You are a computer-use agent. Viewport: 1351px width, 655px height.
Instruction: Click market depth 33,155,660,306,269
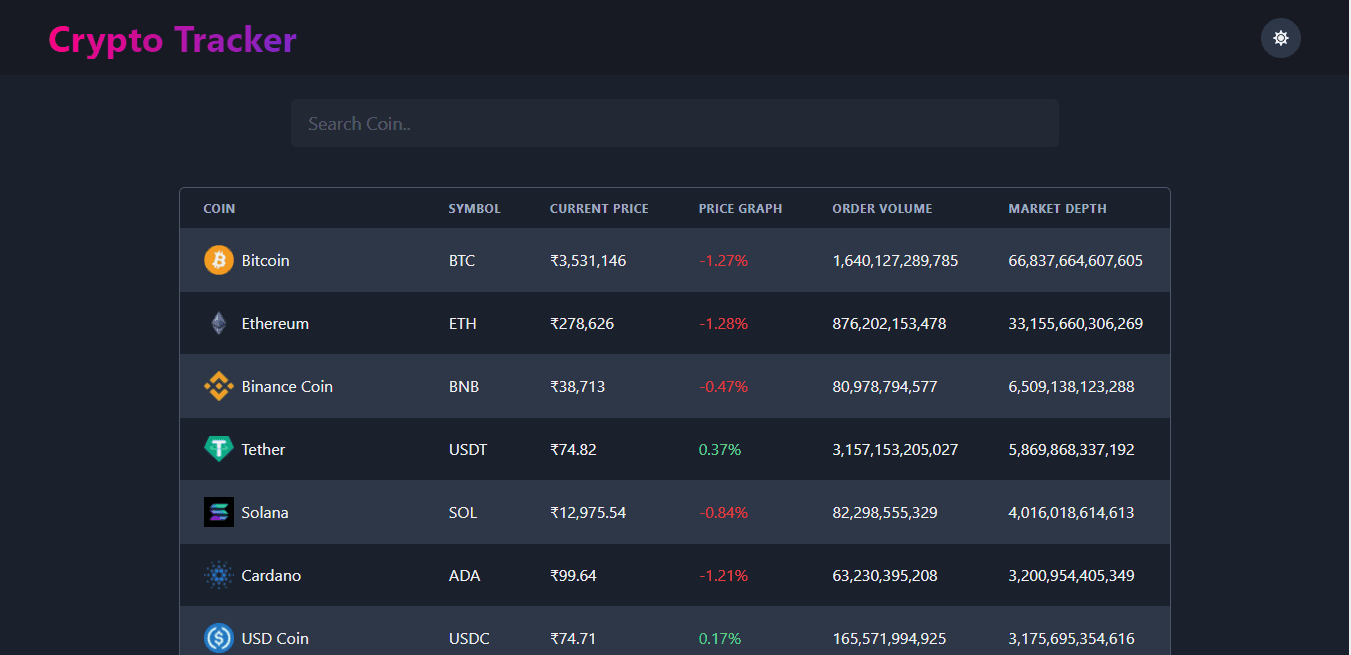pyautogui.click(x=1075, y=323)
